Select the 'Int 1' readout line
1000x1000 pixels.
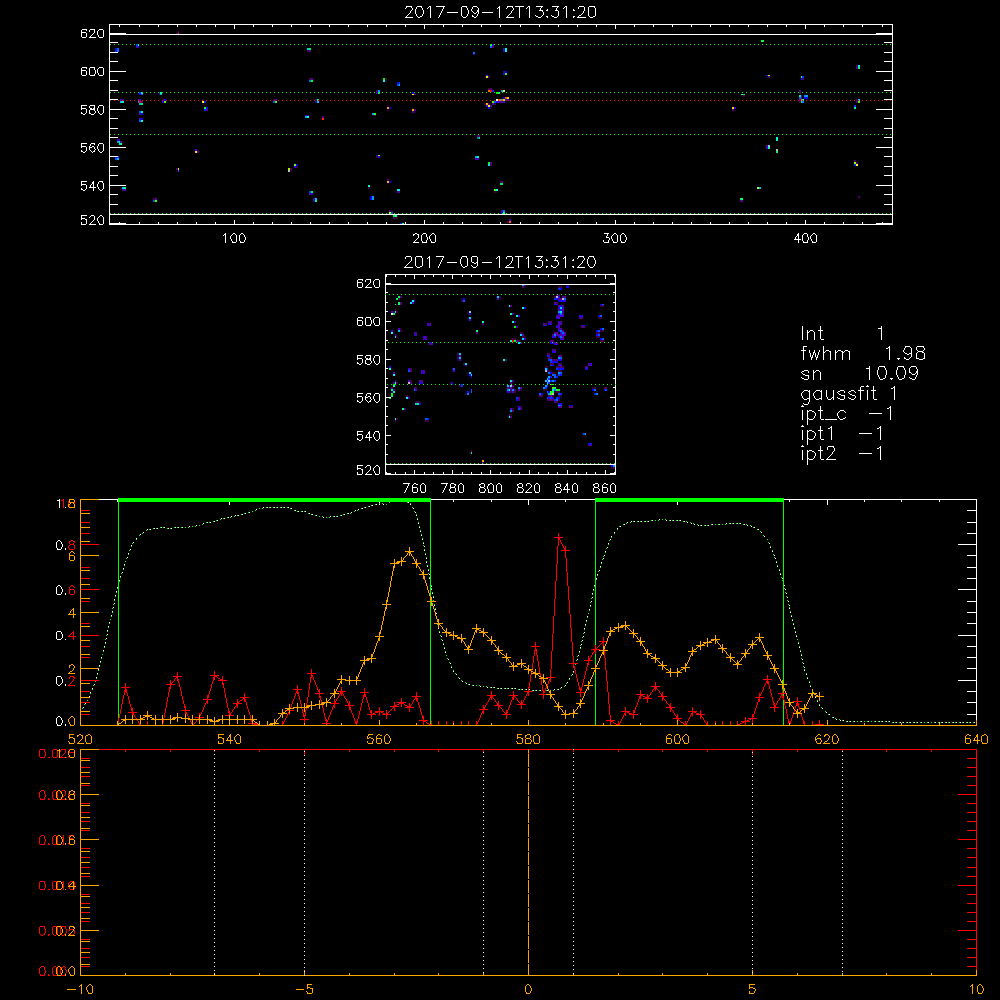(x=842, y=334)
